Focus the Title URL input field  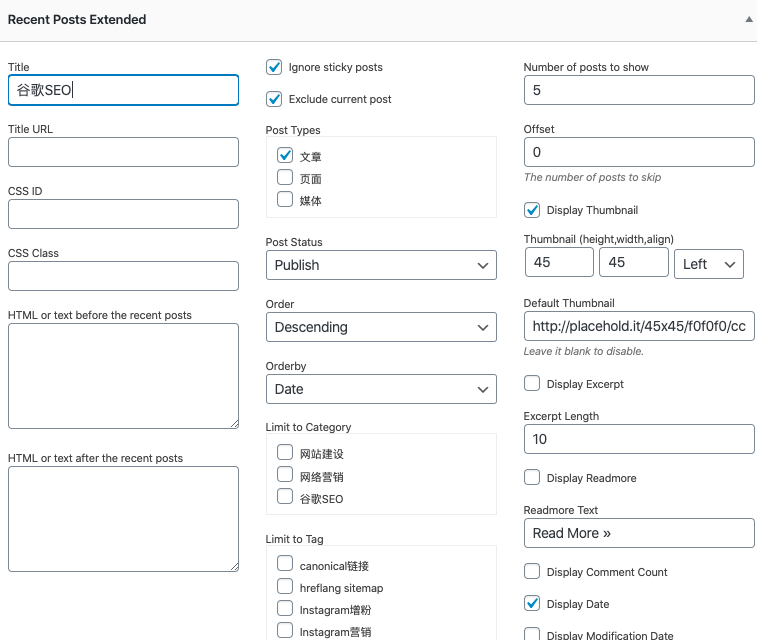(123, 152)
